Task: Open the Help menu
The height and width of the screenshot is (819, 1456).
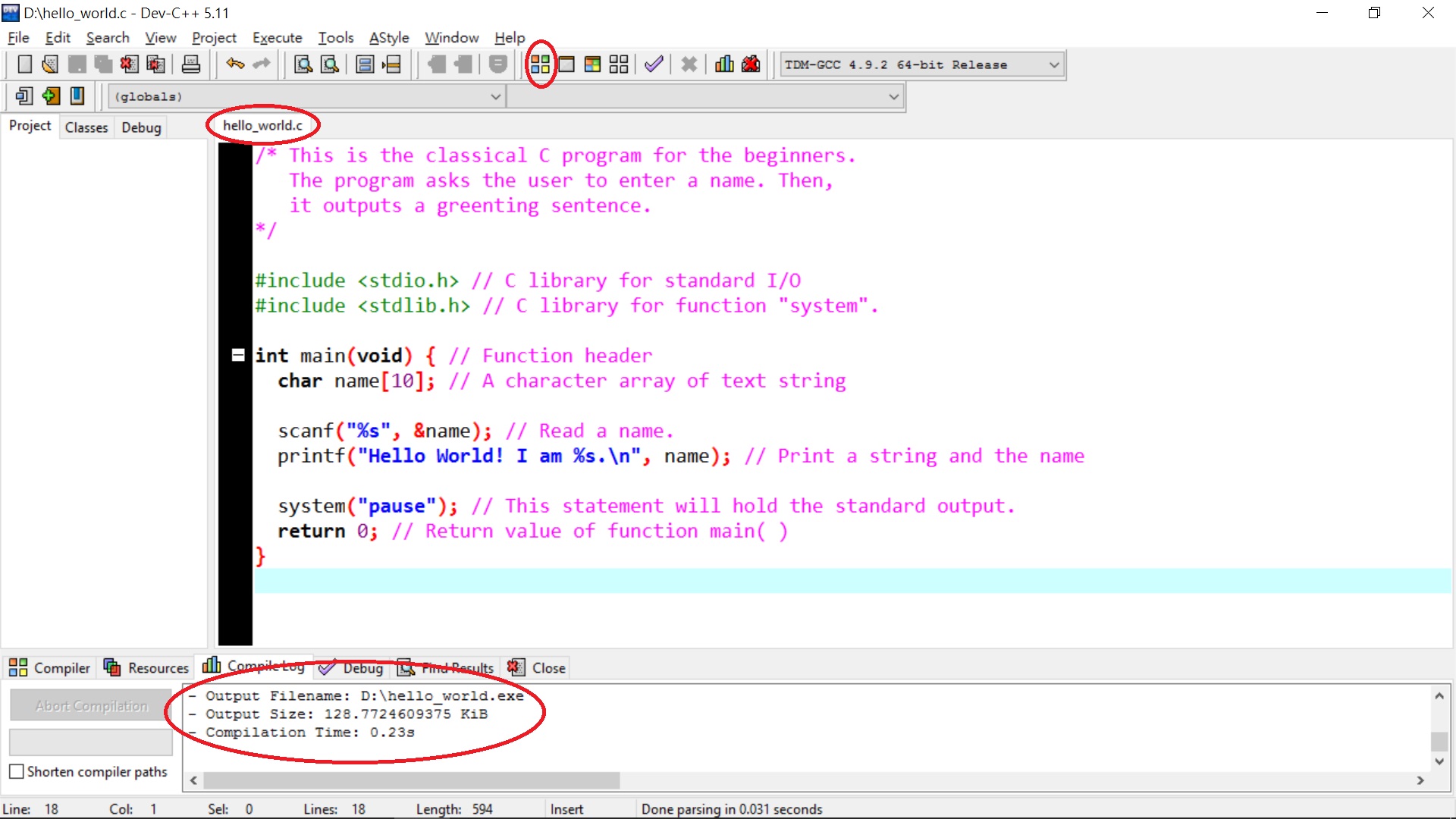Action: click(x=510, y=37)
